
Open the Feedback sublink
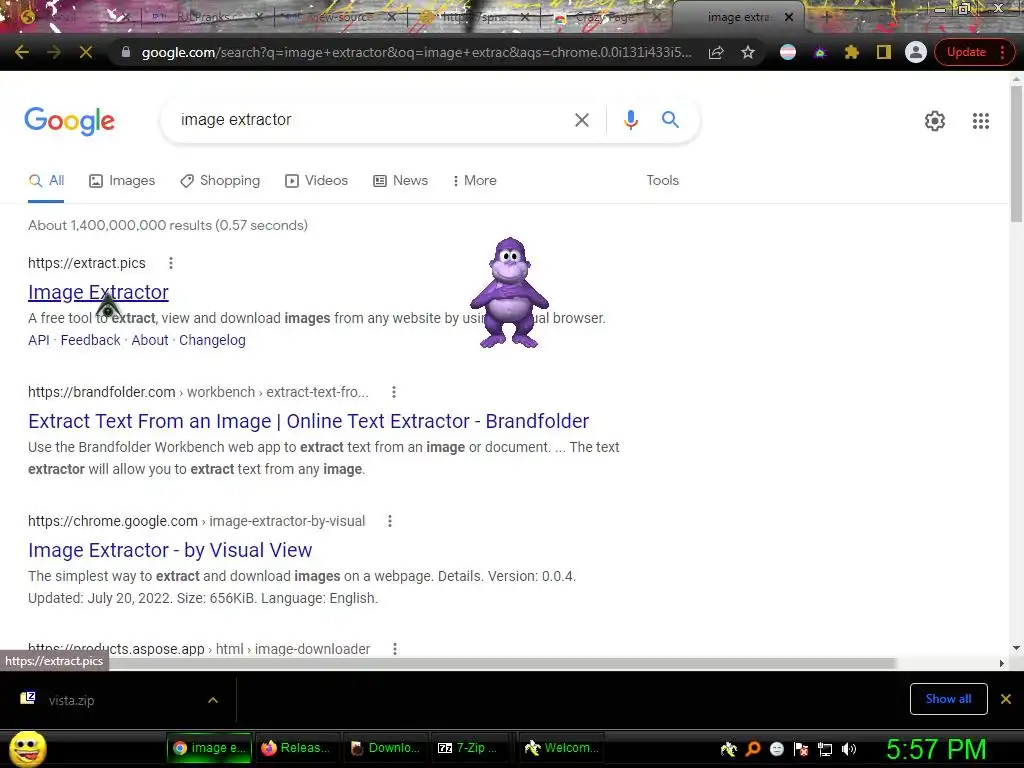[x=90, y=340]
